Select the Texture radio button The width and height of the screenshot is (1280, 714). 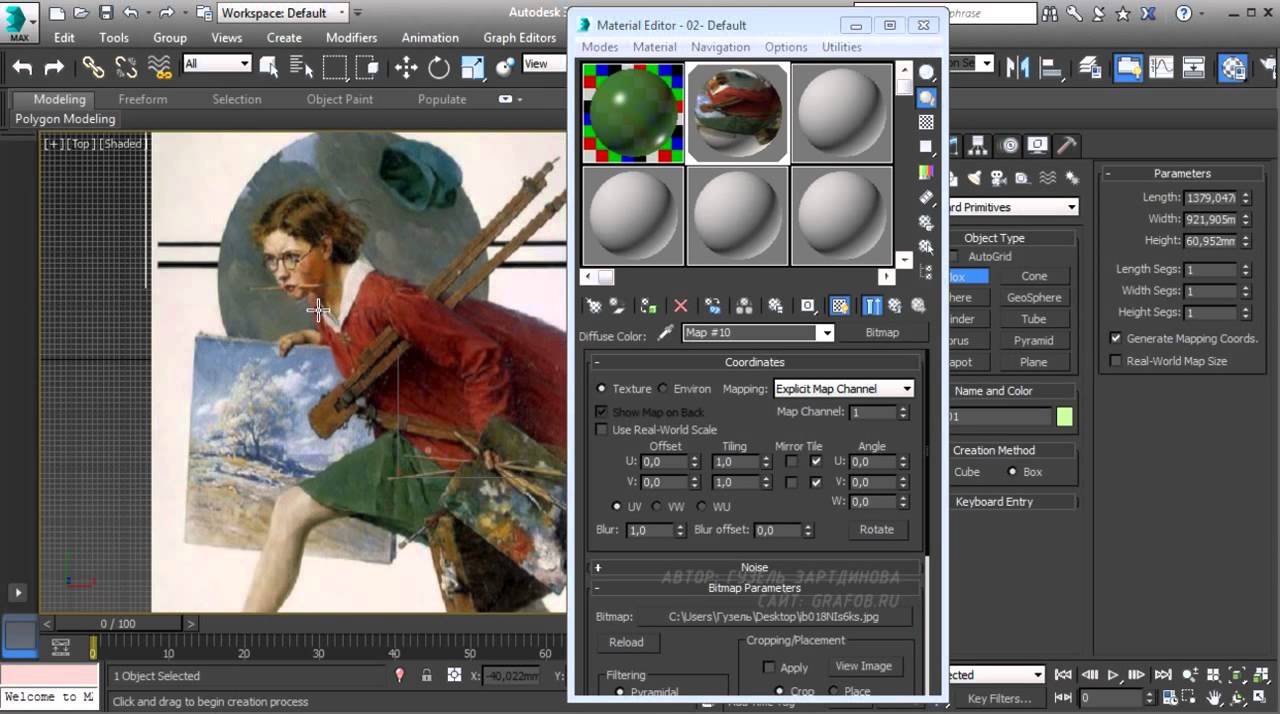(601, 389)
